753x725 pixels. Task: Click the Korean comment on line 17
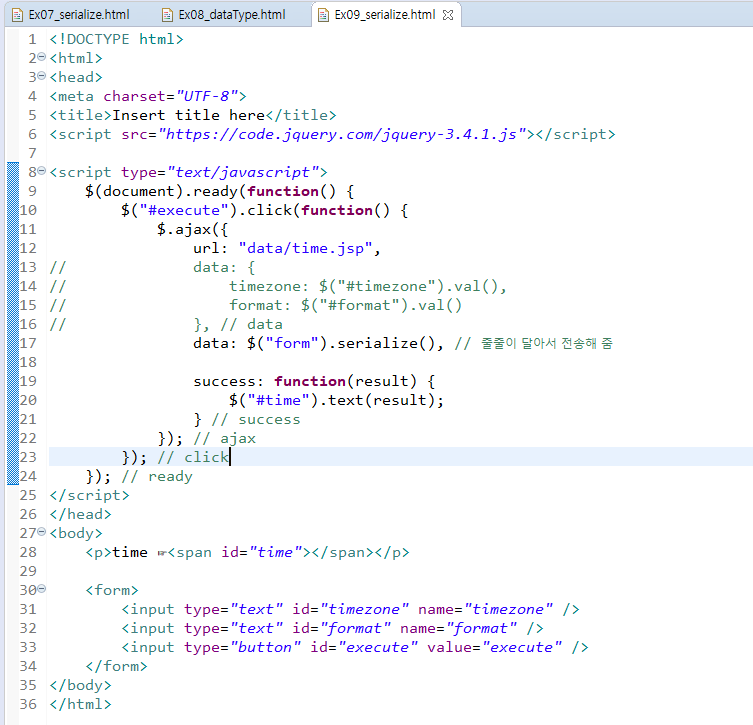click(x=534, y=343)
